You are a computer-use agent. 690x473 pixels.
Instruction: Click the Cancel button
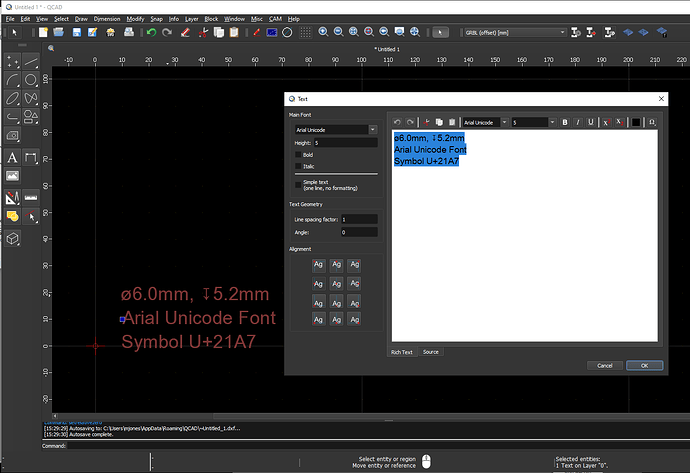tap(605, 366)
